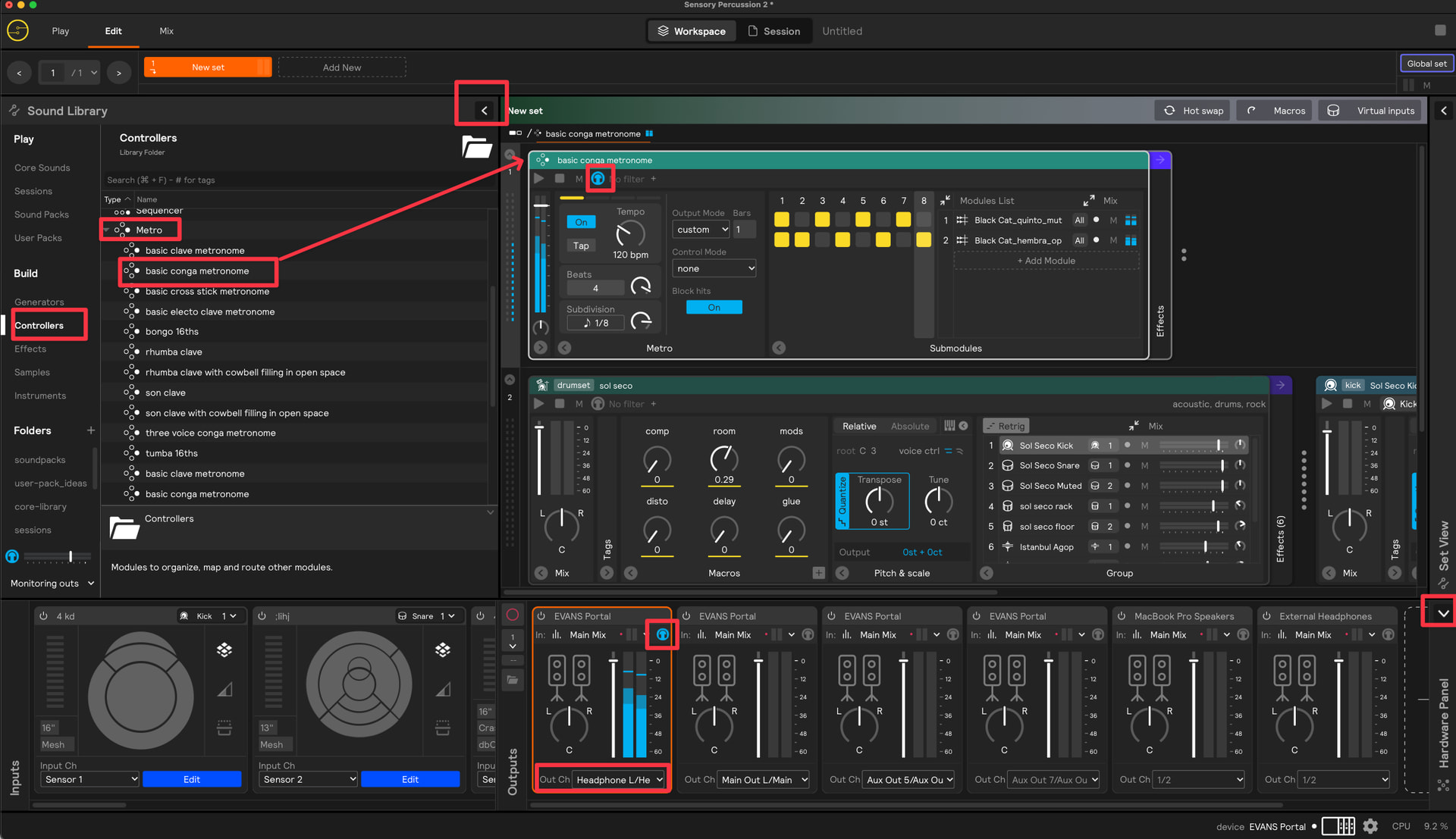Go to next set arrow
This screenshot has height=839, width=1456.
coord(119,73)
